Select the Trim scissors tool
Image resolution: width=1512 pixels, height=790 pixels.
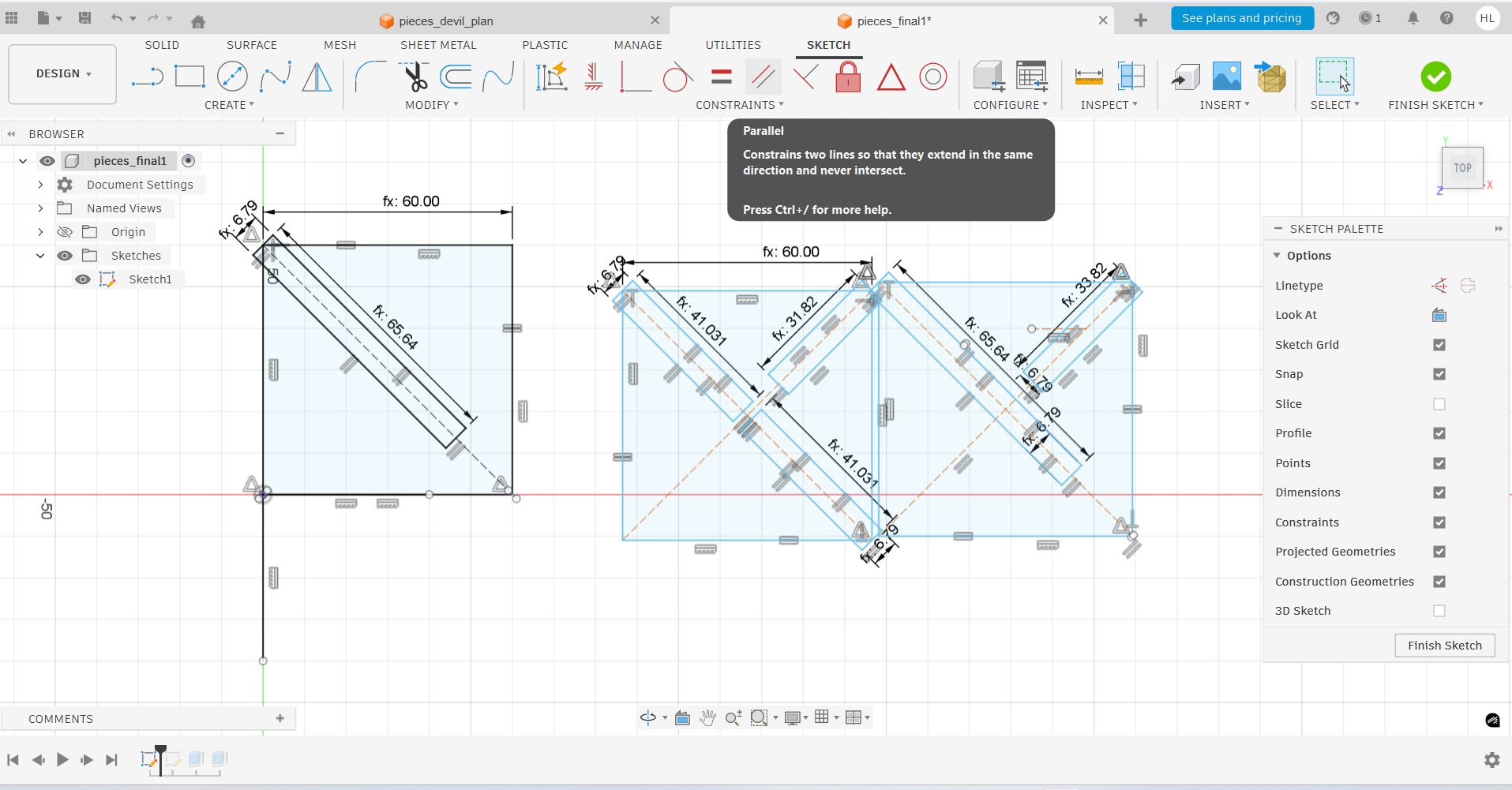point(415,77)
